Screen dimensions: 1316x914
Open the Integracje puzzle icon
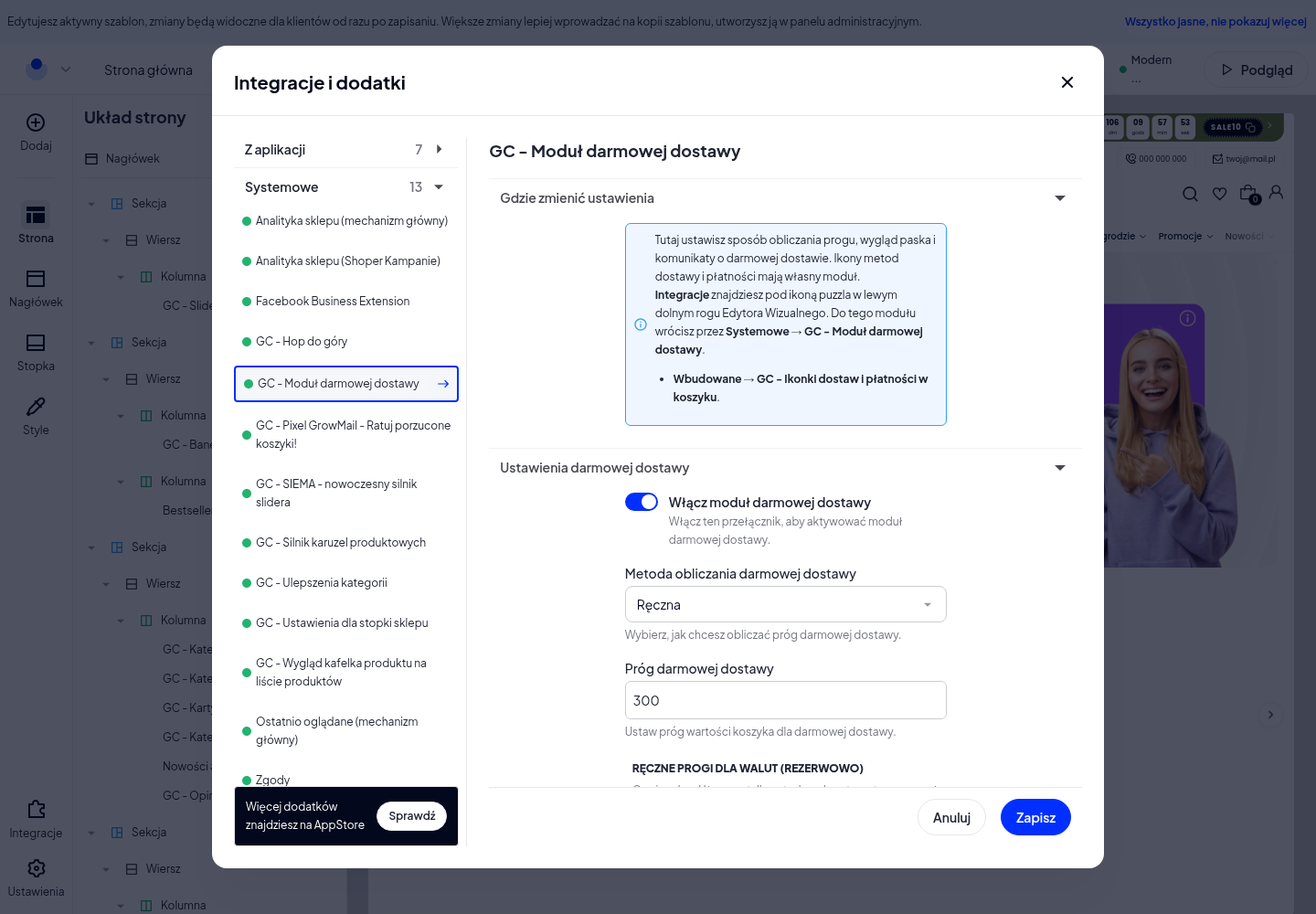tap(36, 810)
